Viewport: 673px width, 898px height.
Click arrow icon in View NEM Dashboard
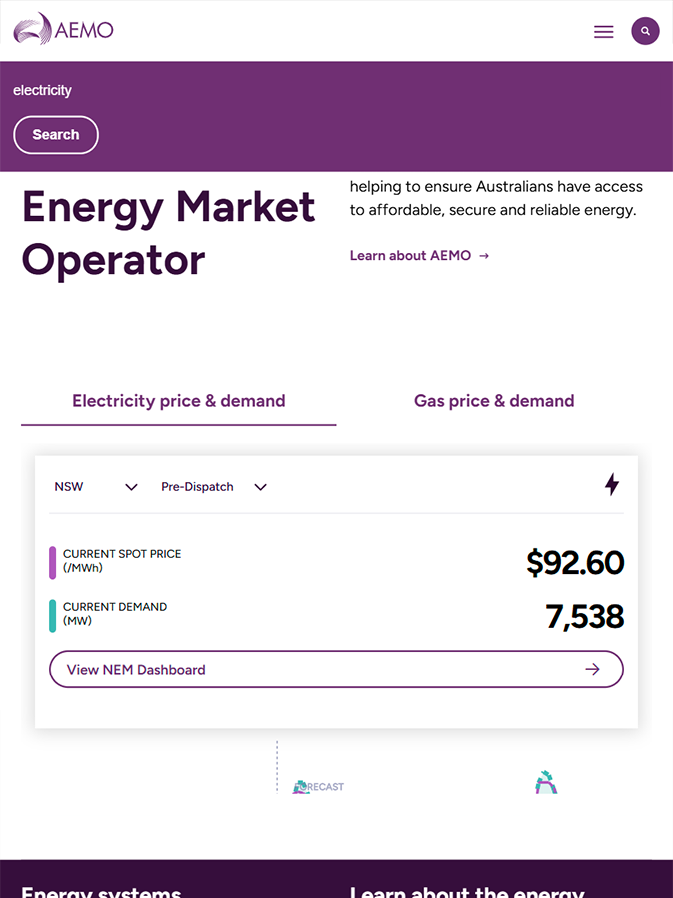[x=592, y=669]
